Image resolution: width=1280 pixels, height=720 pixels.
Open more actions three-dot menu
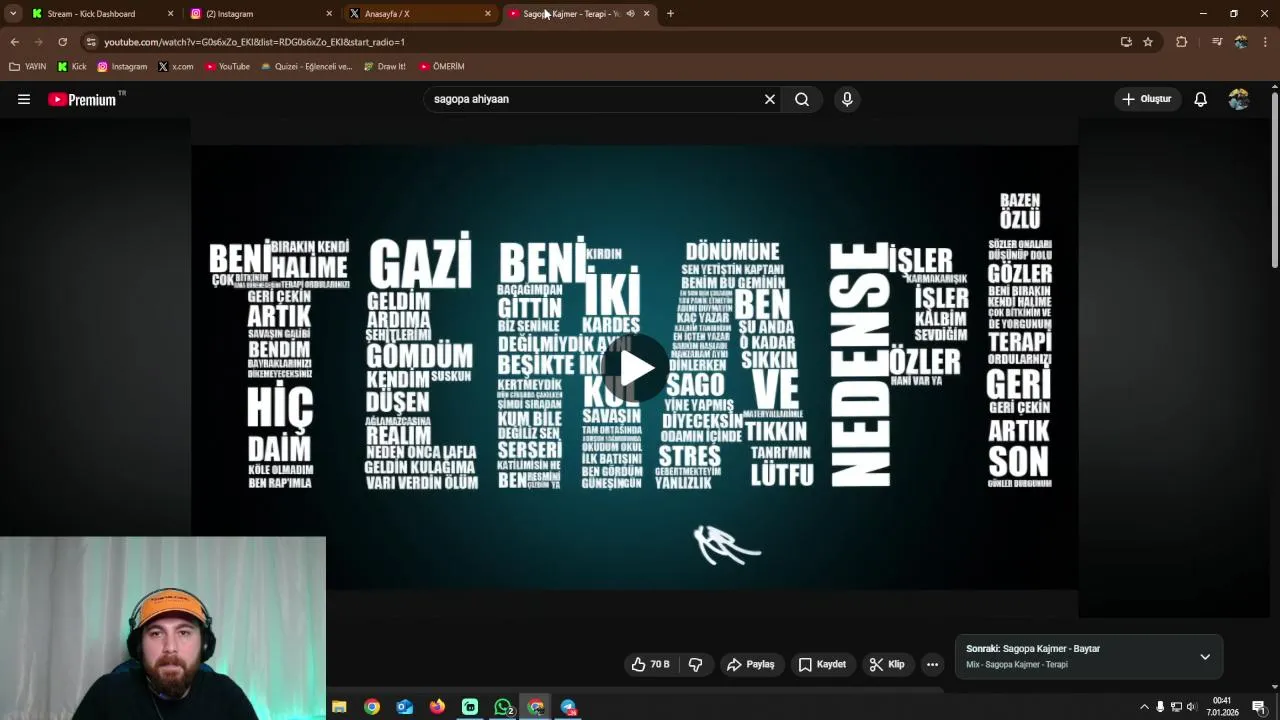tap(932, 664)
